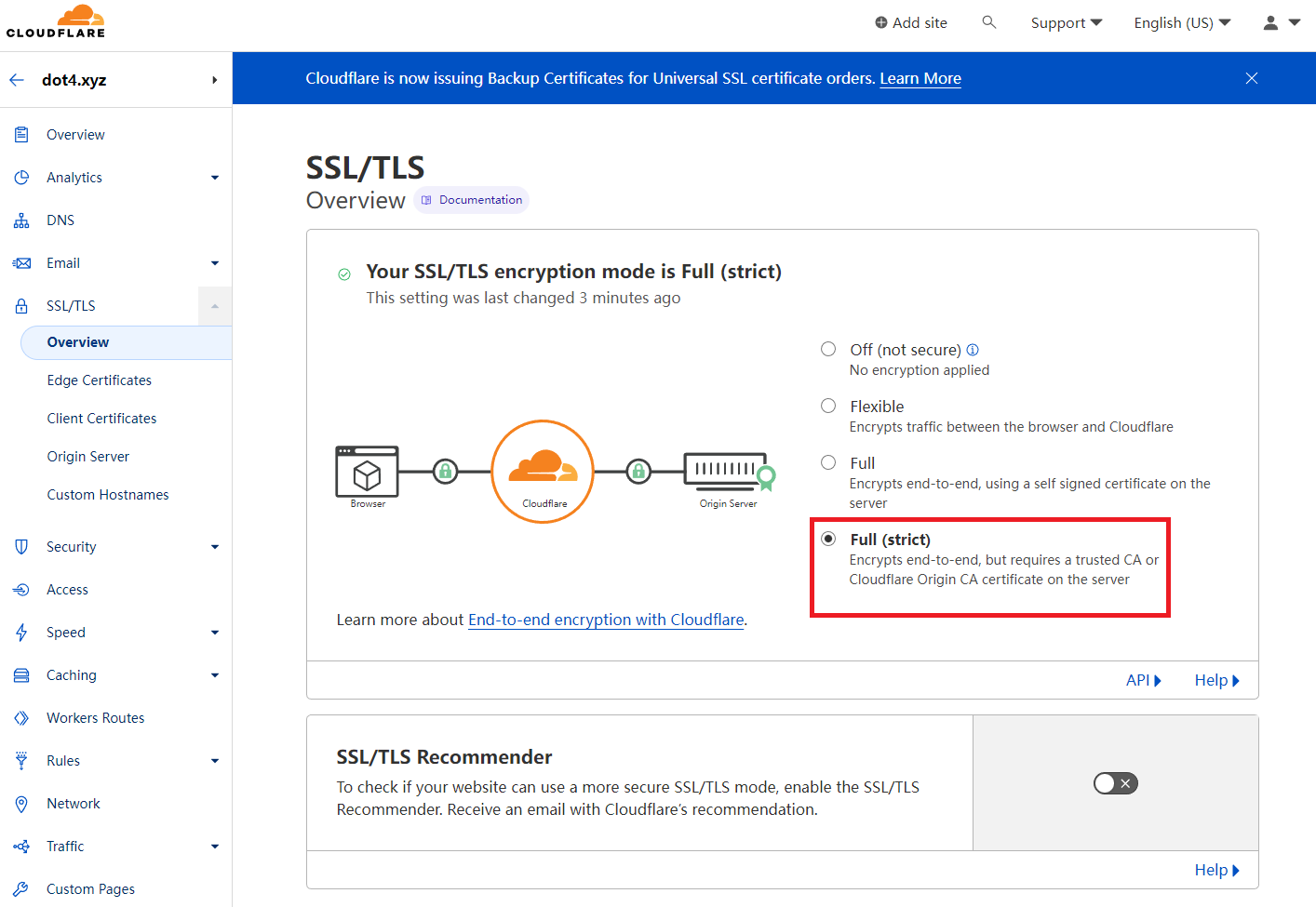Expand the Traffic submenu arrow
This screenshot has height=907, width=1316.
(x=215, y=847)
